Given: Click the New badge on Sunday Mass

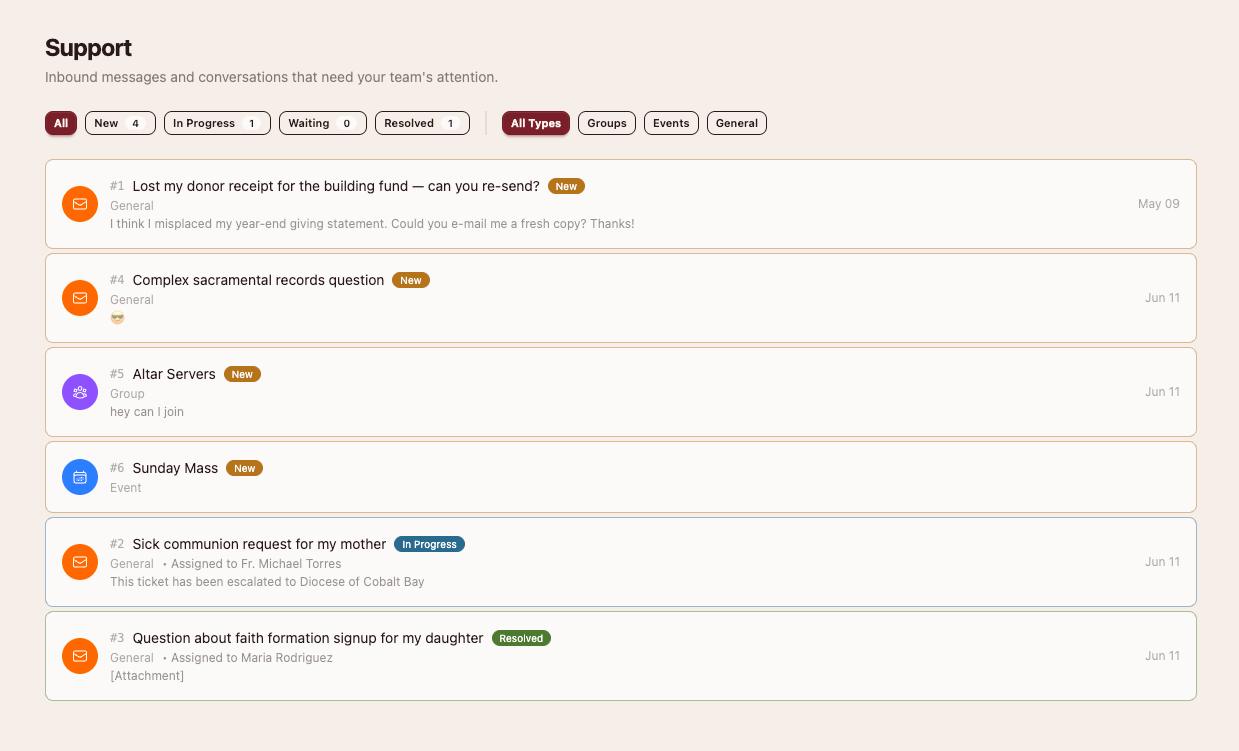Looking at the screenshot, I should [244, 468].
